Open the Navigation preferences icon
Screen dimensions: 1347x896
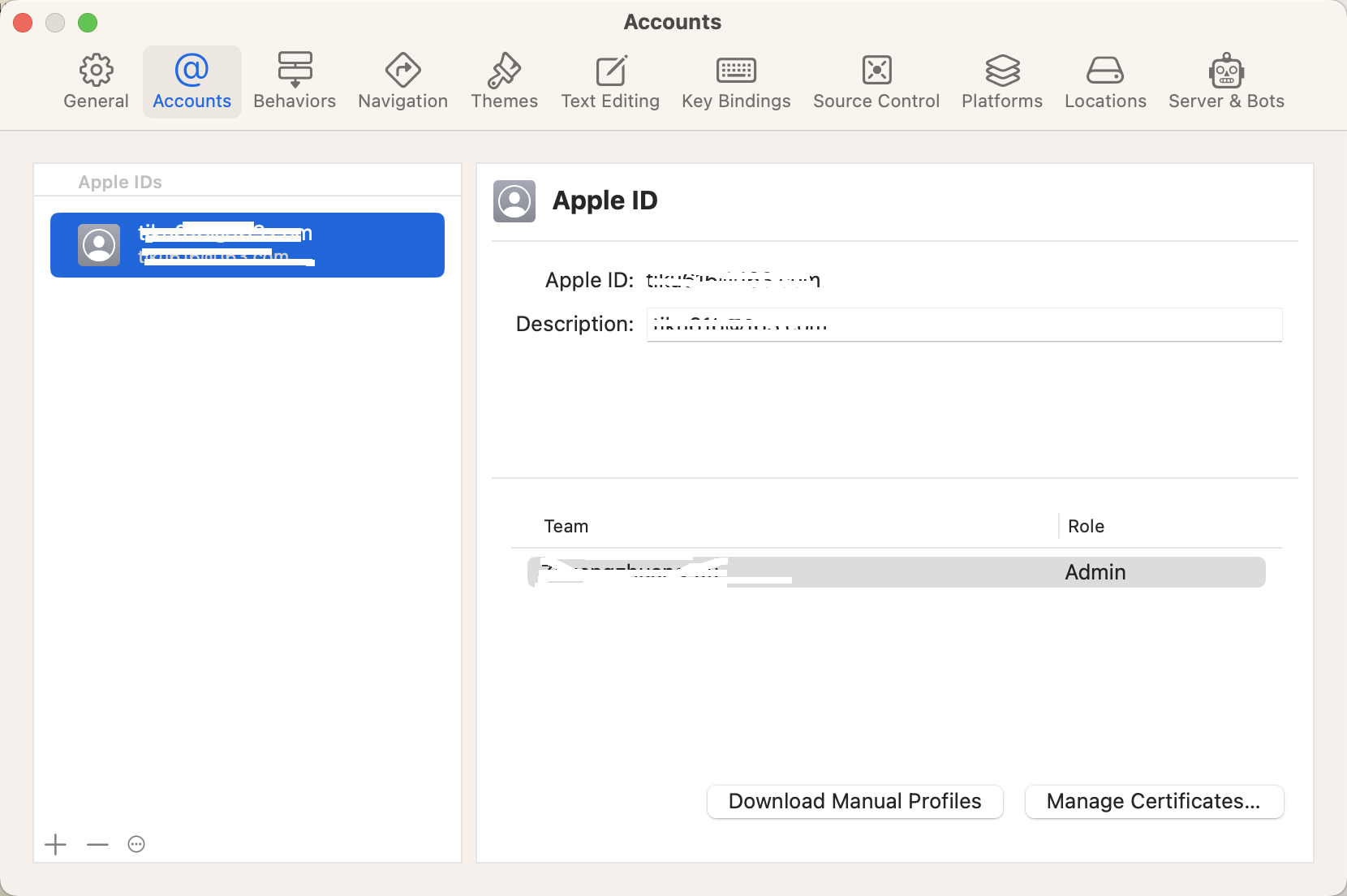[402, 71]
